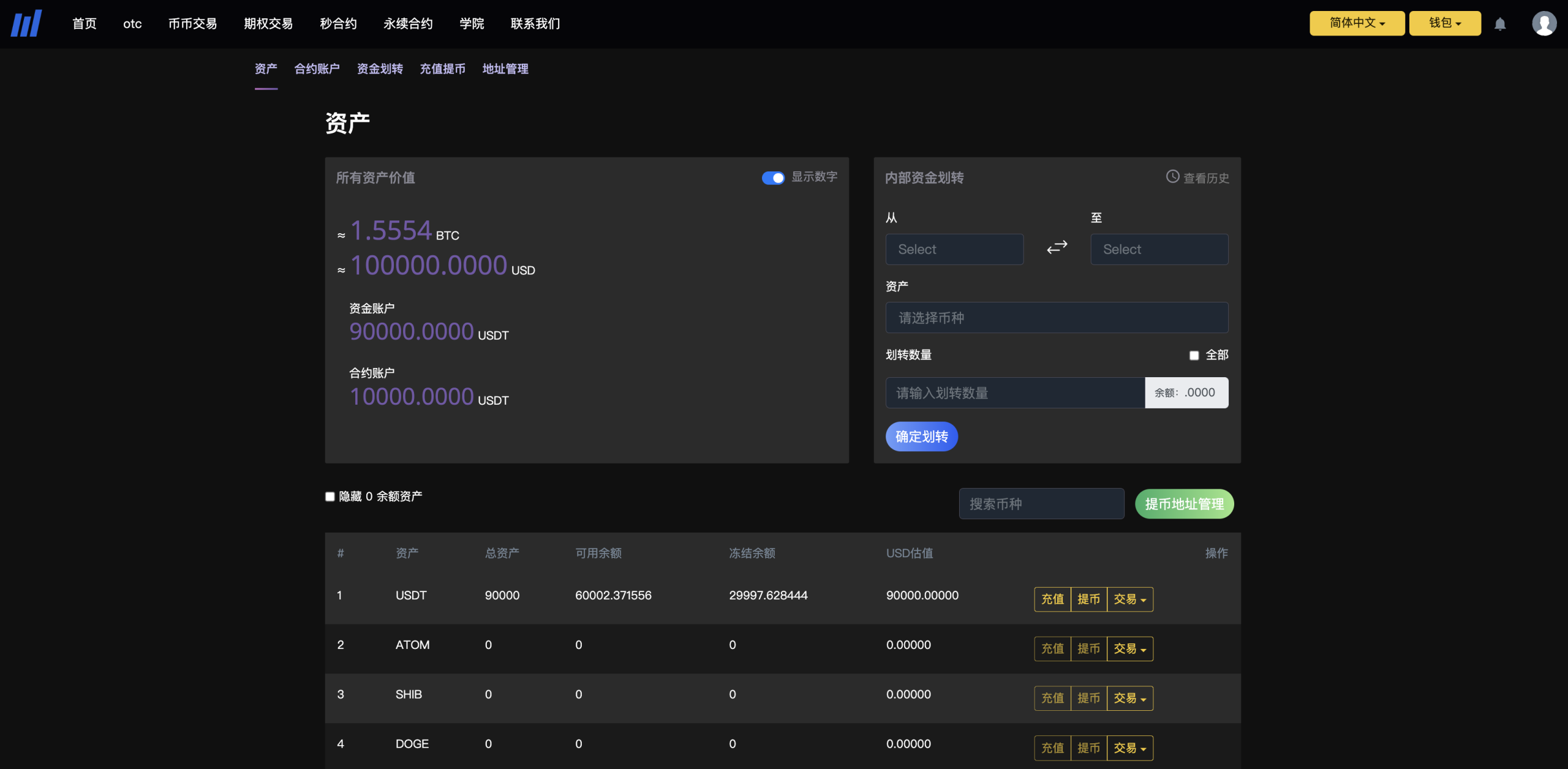Click the 总资产 column header
The height and width of the screenshot is (769, 1568).
[x=502, y=553]
